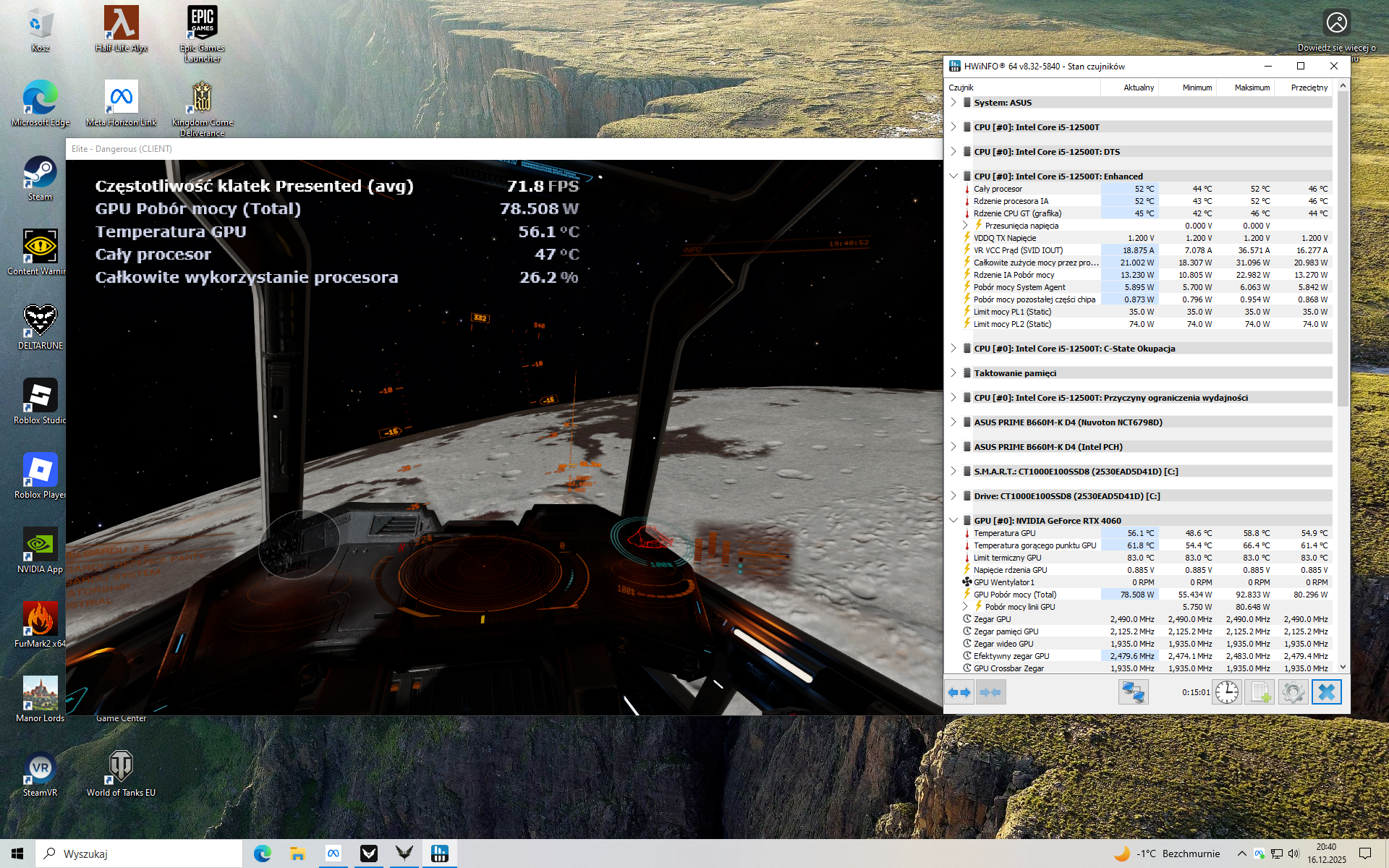Click the Aktualny column header
1389x868 pixels.
[1138, 88]
